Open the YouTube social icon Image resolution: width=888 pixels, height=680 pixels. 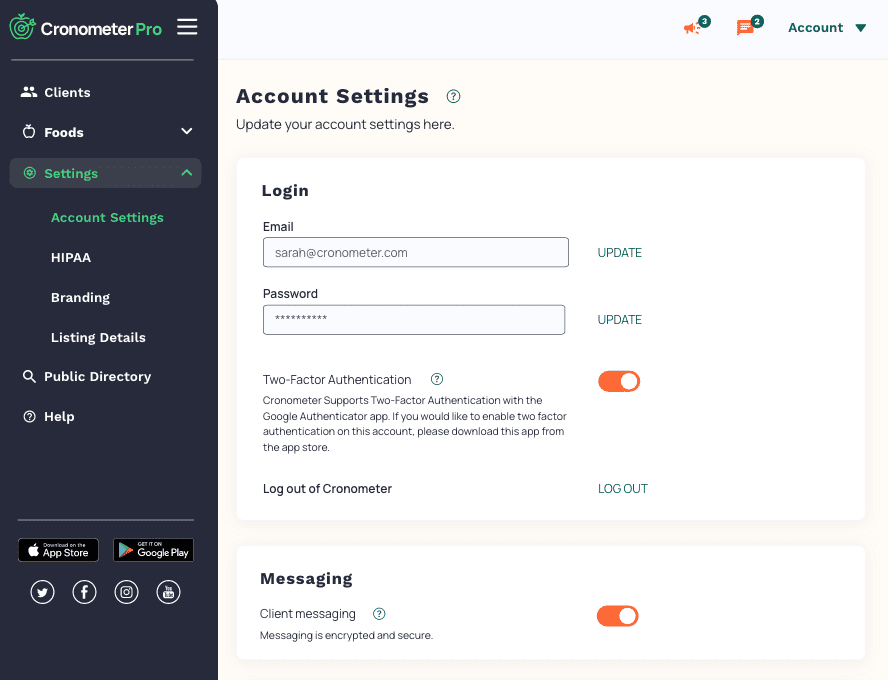tap(169, 593)
